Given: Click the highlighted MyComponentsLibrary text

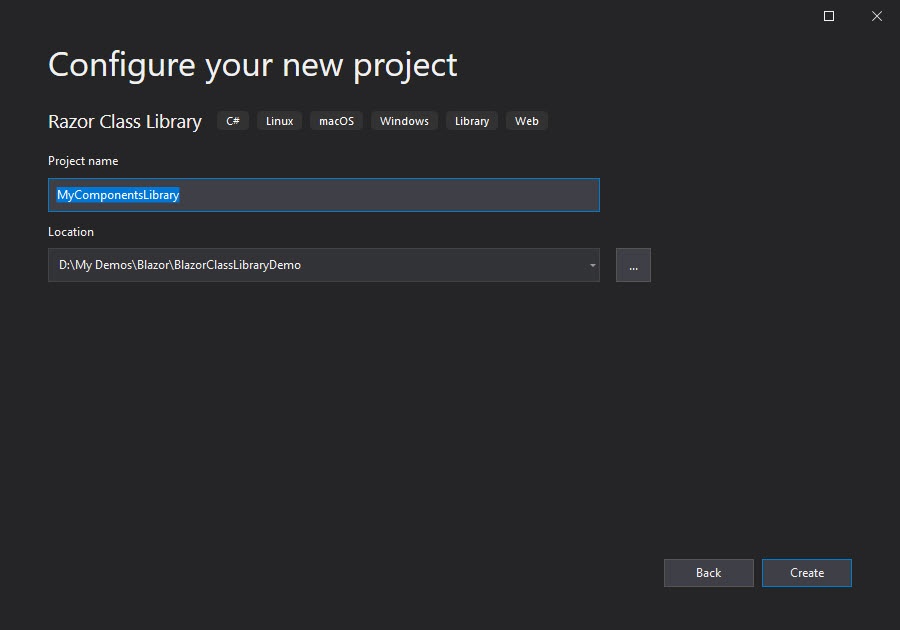Looking at the screenshot, I should point(118,195).
